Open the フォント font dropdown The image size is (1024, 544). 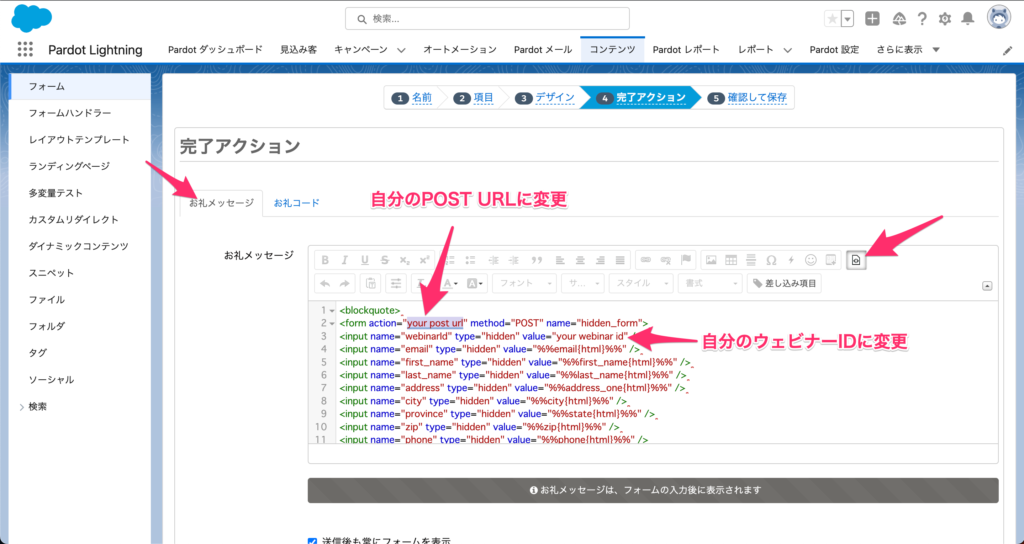point(524,283)
